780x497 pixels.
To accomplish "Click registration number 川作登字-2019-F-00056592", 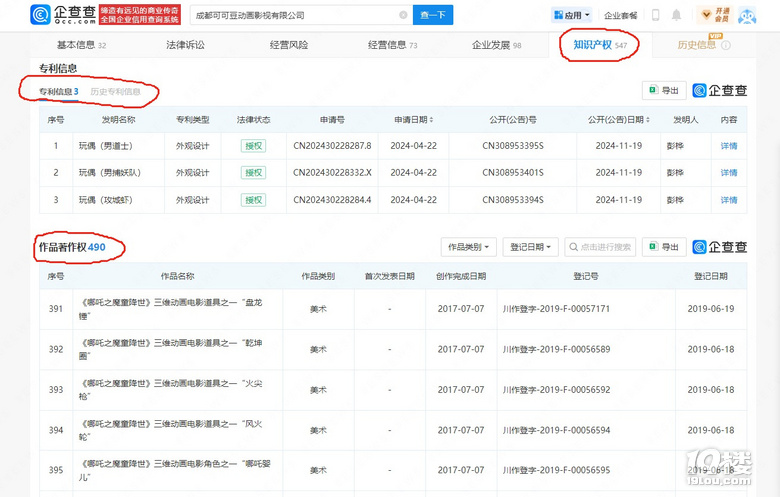I will coord(556,390).
